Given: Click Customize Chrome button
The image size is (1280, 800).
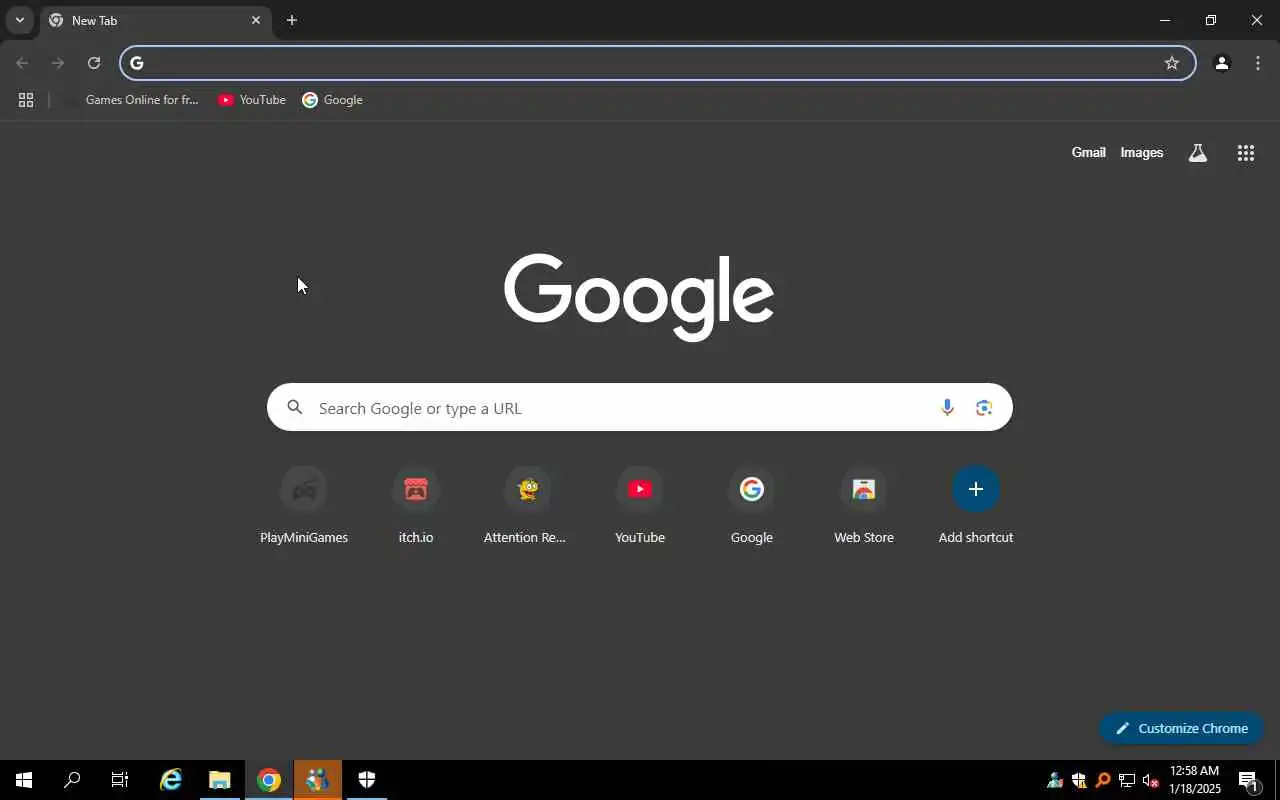Looking at the screenshot, I should tap(1182, 728).
